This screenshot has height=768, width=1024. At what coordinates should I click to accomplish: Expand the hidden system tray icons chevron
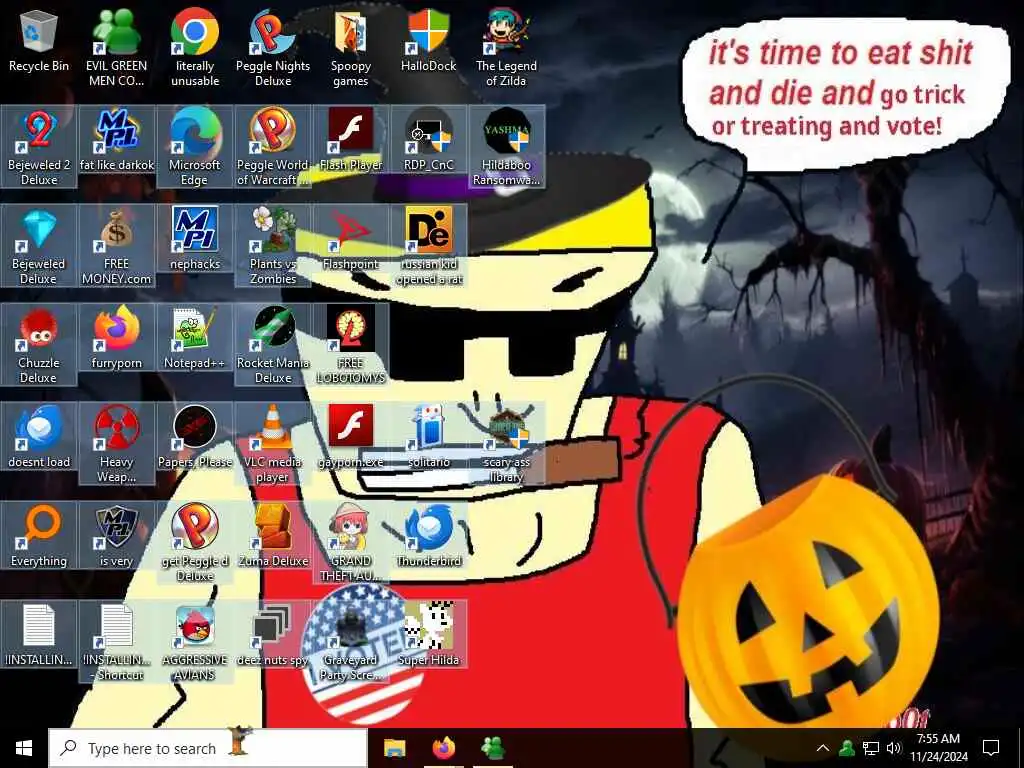coord(823,748)
